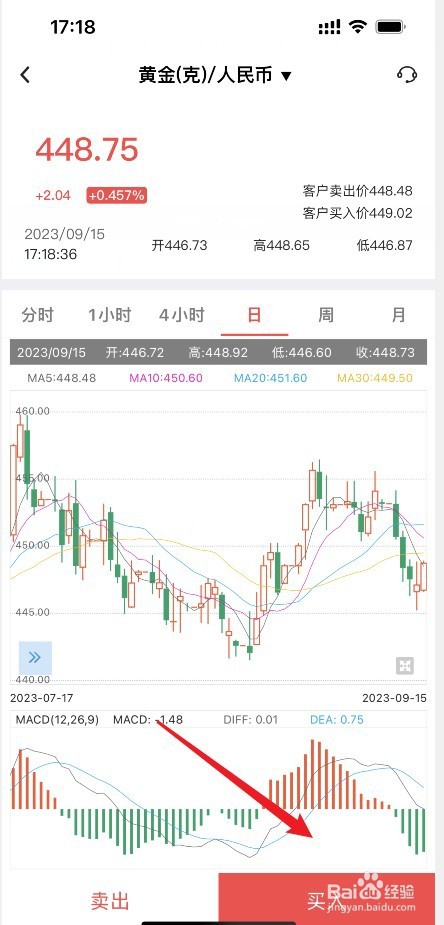Tap 客户买入价449.02 text

point(357,213)
